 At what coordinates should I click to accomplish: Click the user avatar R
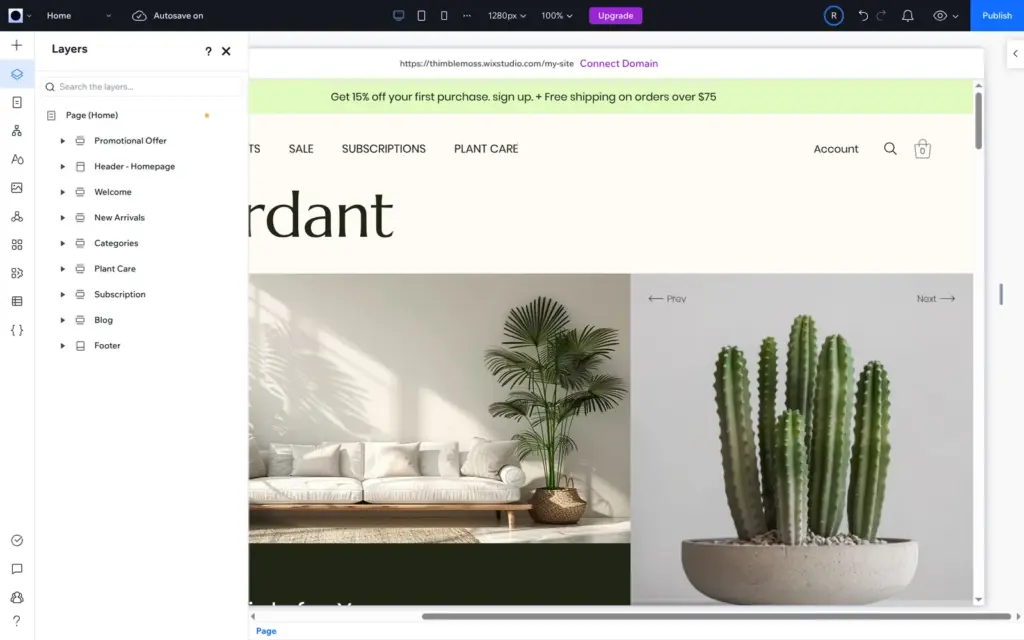834,16
